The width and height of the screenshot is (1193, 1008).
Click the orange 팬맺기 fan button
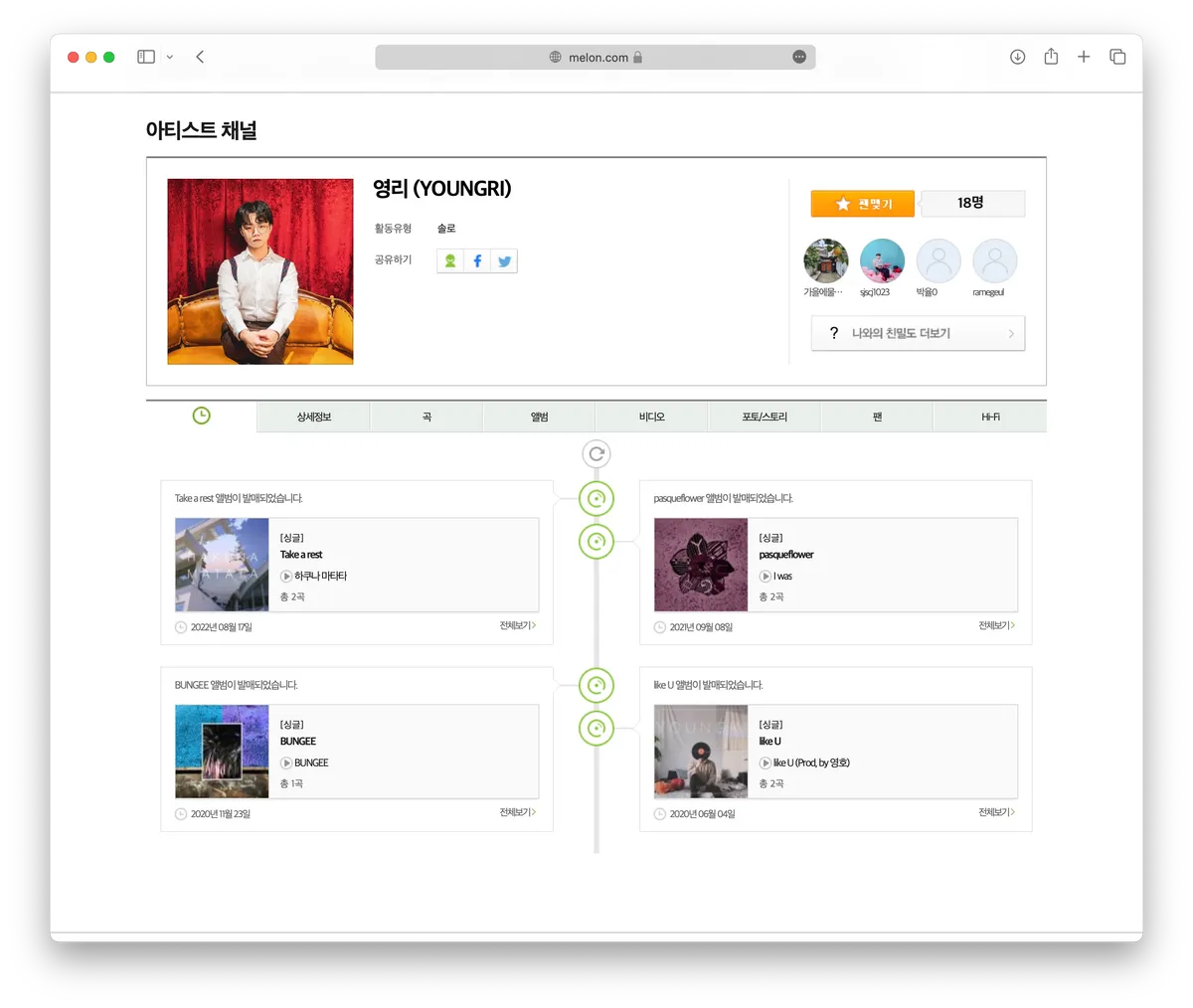(x=863, y=204)
